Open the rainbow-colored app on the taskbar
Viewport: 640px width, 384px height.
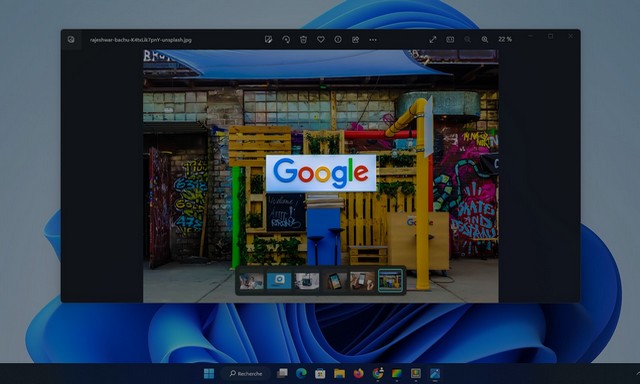tap(396, 373)
